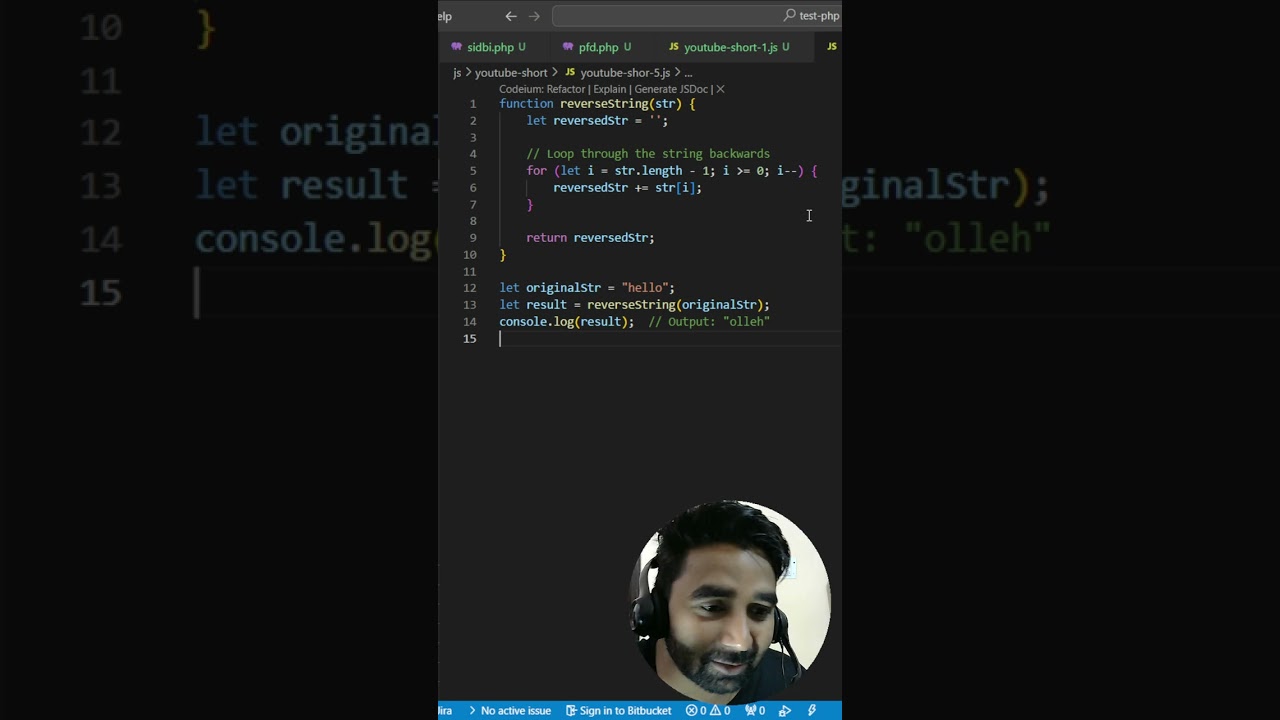Go back using the left arrow

tap(511, 16)
